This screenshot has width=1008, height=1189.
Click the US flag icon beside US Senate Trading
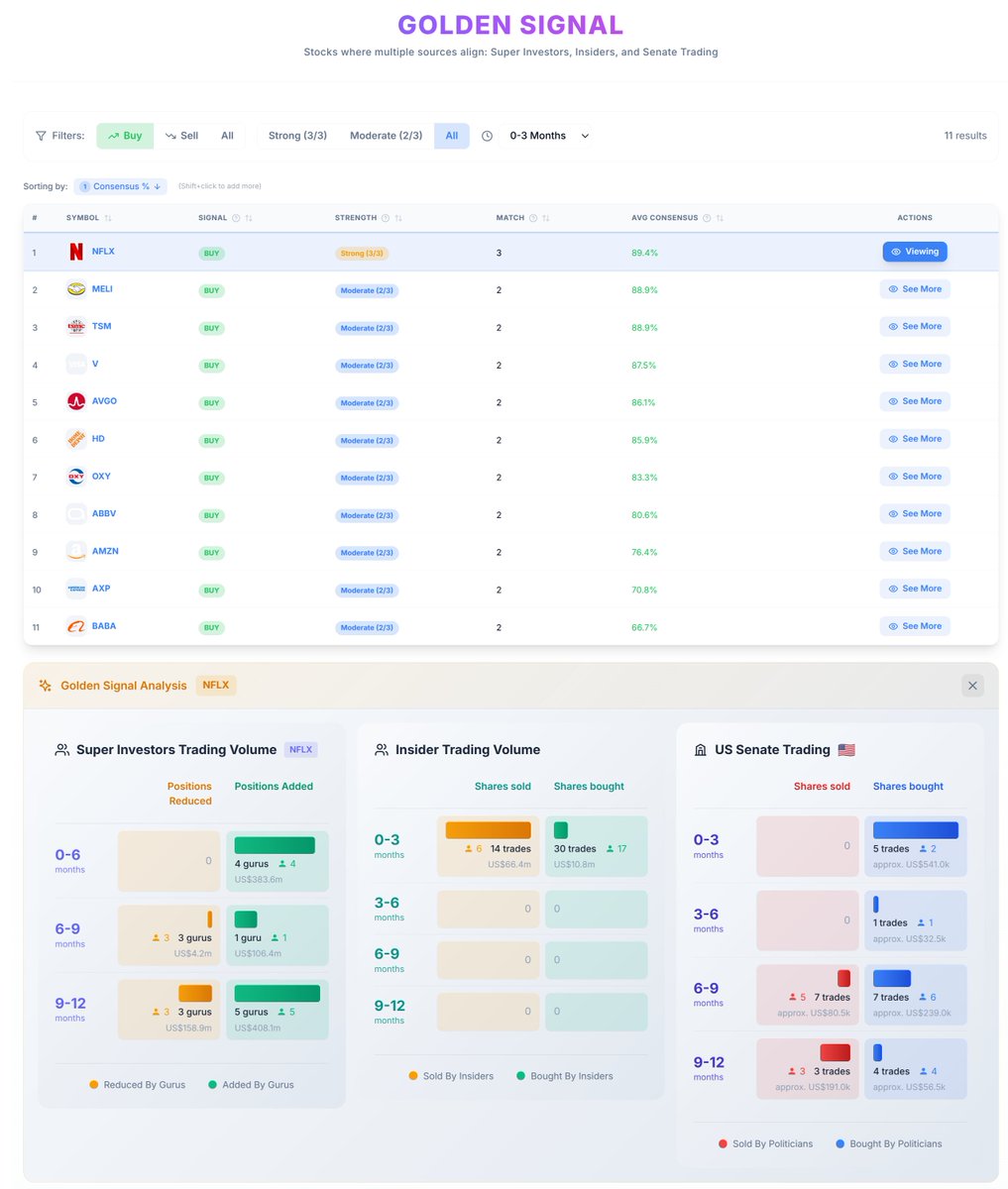[846, 750]
